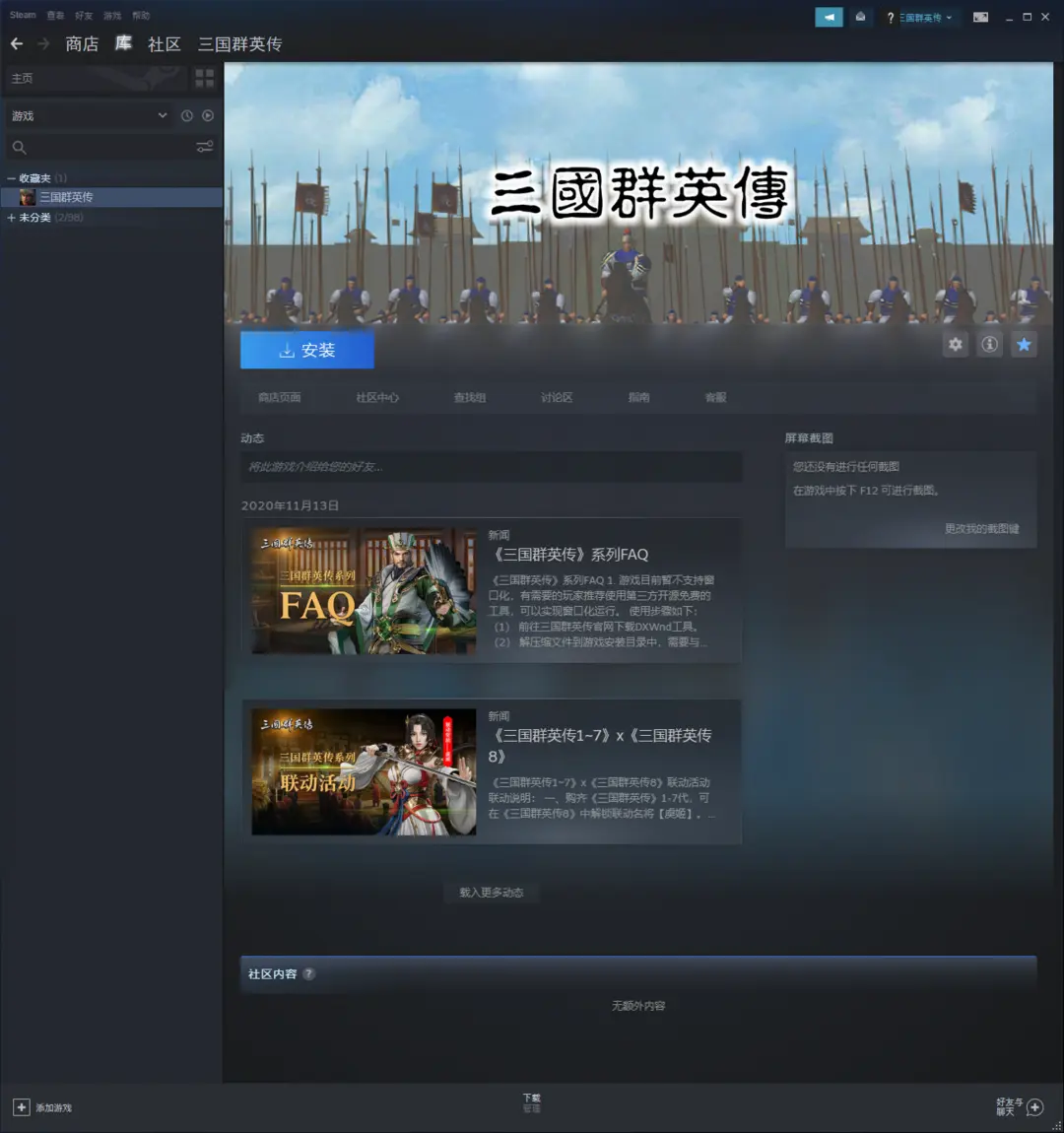
Task: Open the 帮助 menu
Action: (x=141, y=15)
